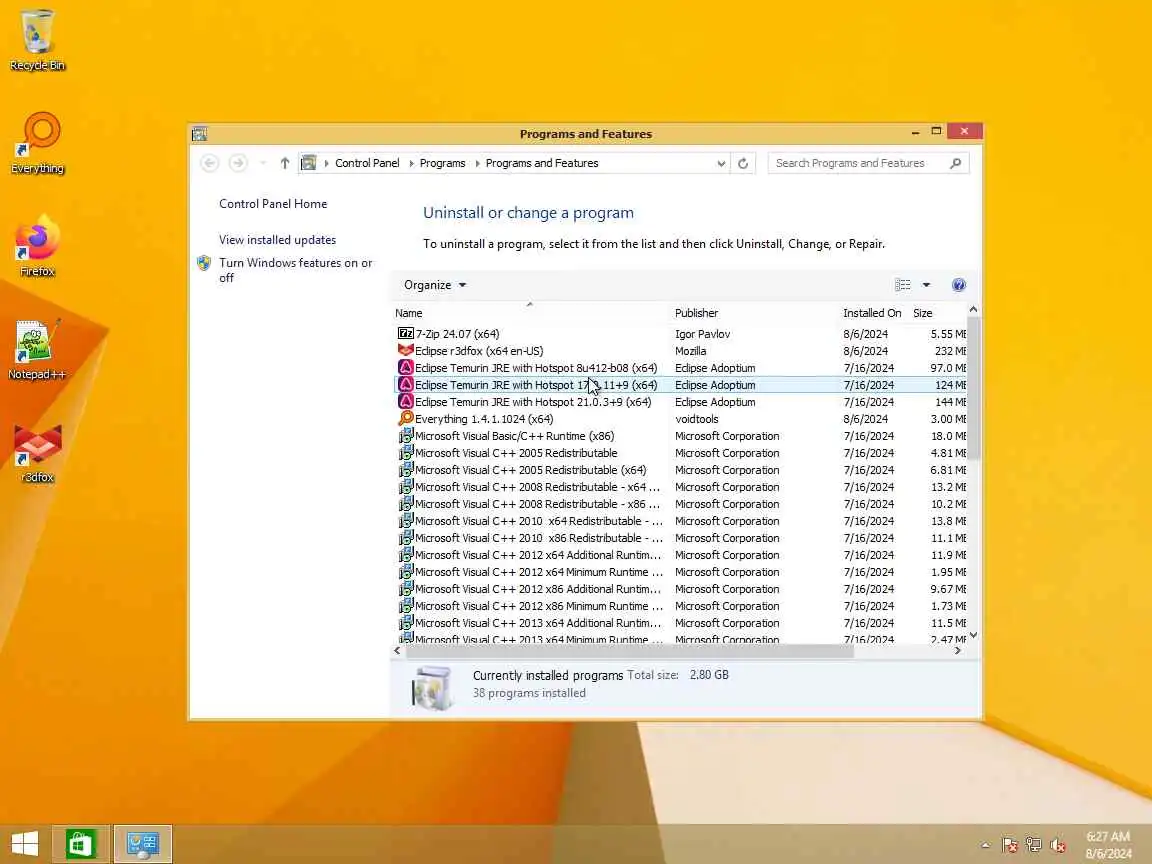Select Temurin JRE Hotspot 17 entry
1152x864 pixels.
(x=680, y=385)
